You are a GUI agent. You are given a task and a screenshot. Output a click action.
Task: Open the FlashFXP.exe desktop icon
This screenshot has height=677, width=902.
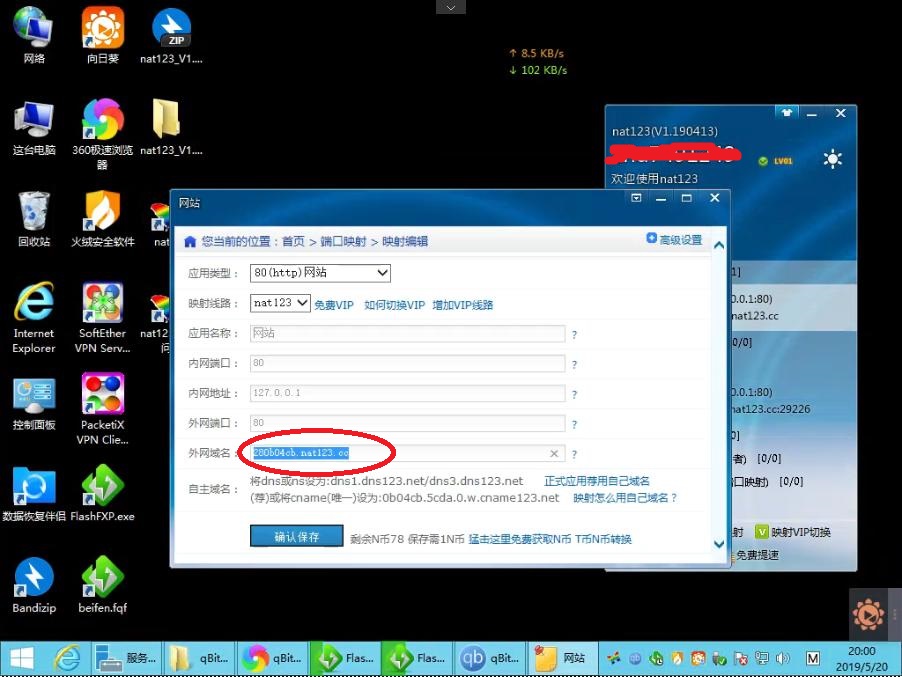click(102, 493)
